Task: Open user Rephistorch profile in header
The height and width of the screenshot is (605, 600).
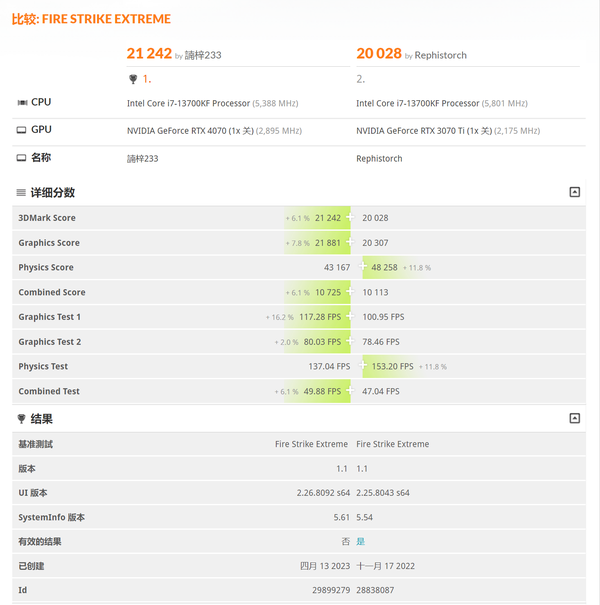Action: tap(441, 55)
